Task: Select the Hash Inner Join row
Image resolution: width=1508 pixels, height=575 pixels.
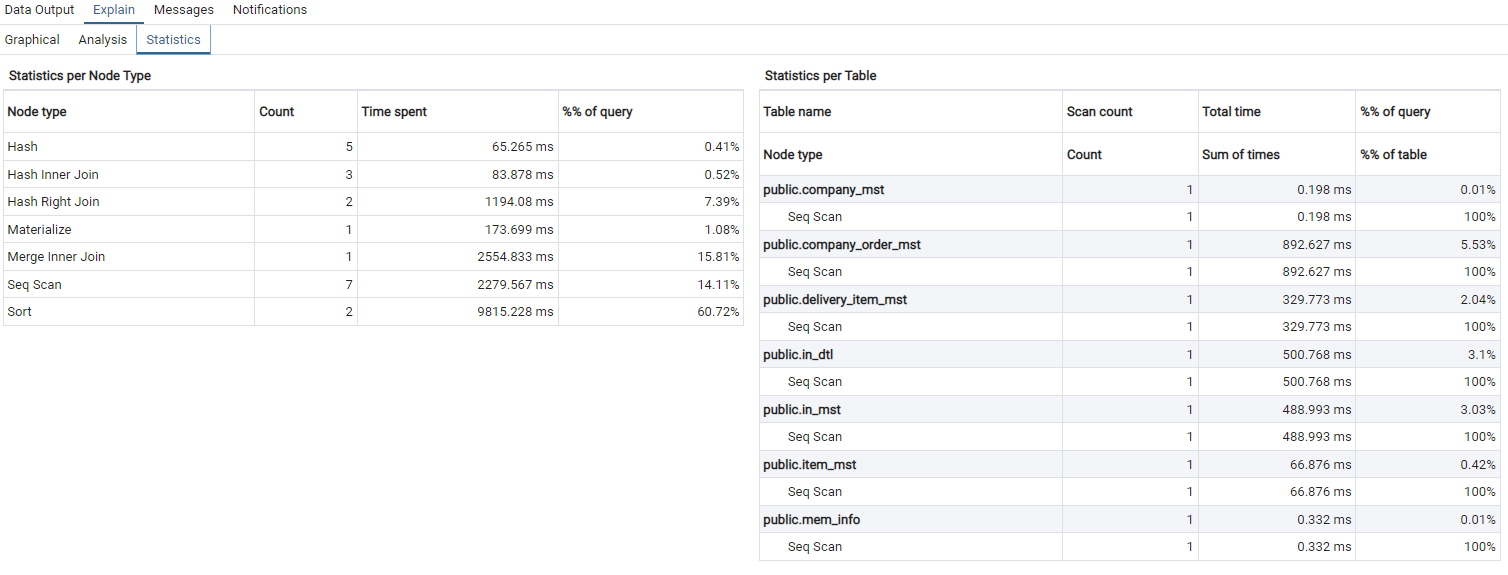Action: [x=374, y=175]
